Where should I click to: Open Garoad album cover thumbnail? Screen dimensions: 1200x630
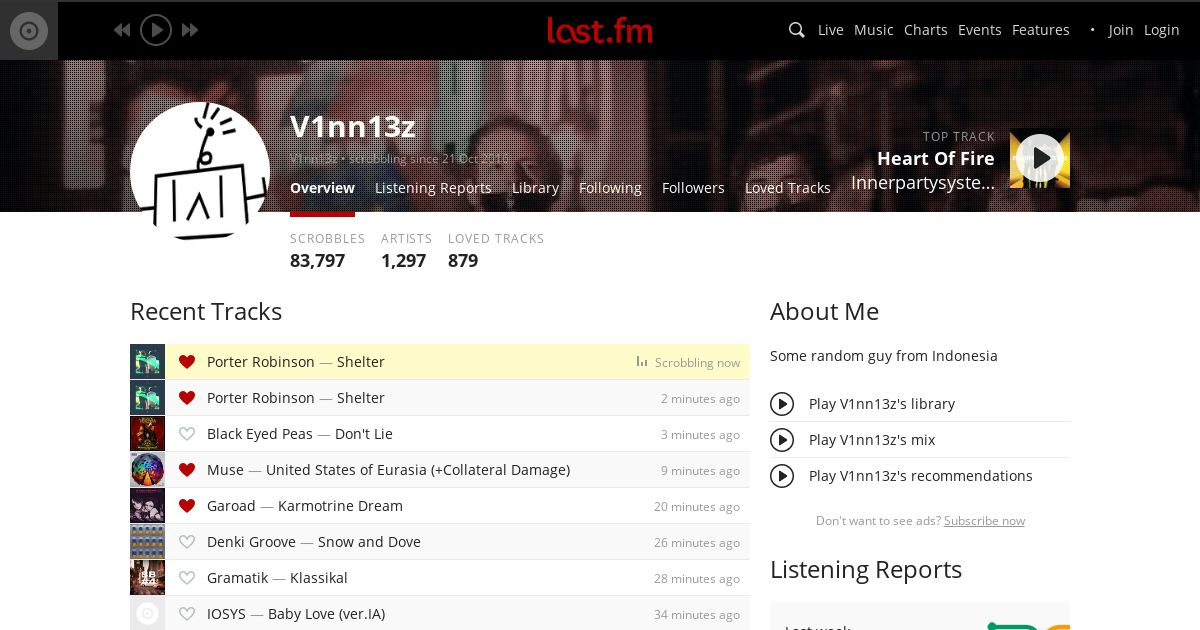tap(147, 506)
